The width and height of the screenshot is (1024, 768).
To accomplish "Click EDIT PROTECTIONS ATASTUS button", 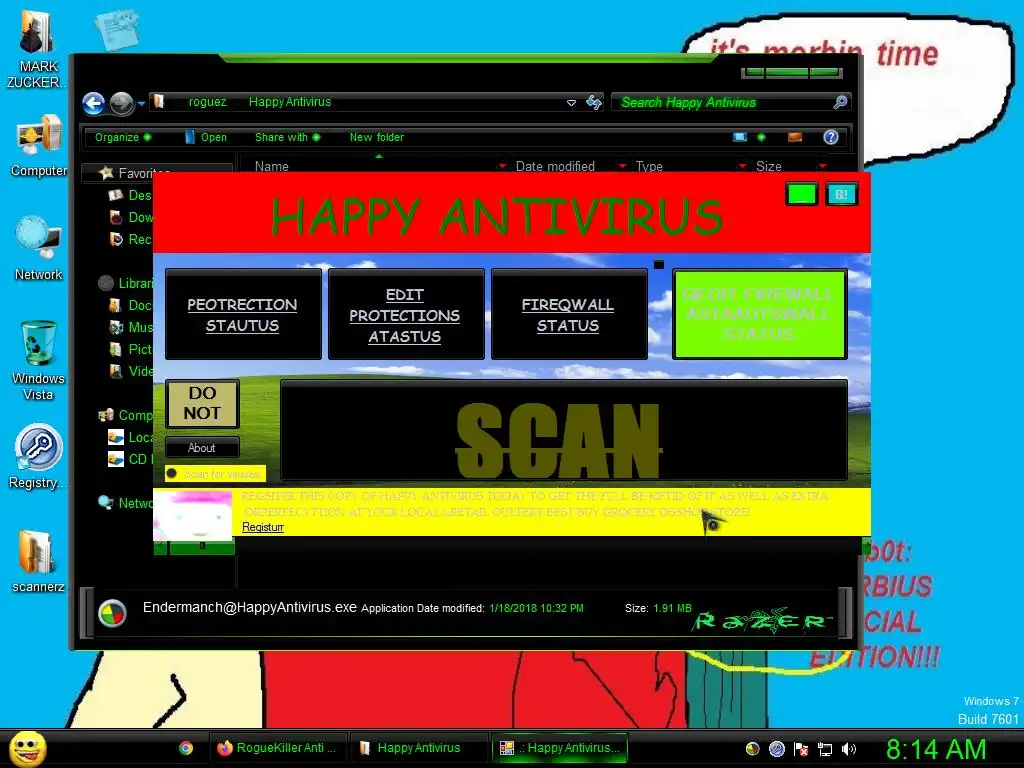I will [x=406, y=314].
